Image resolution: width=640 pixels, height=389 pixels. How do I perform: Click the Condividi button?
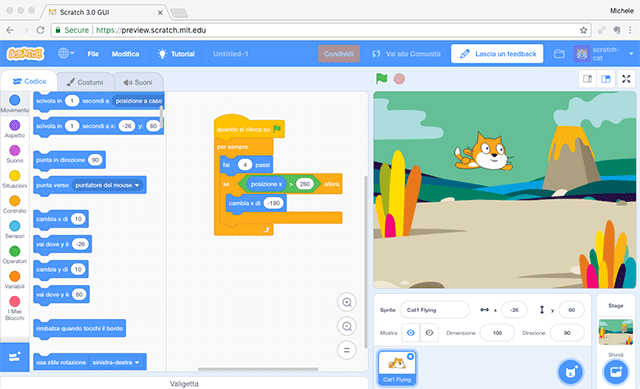click(339, 54)
